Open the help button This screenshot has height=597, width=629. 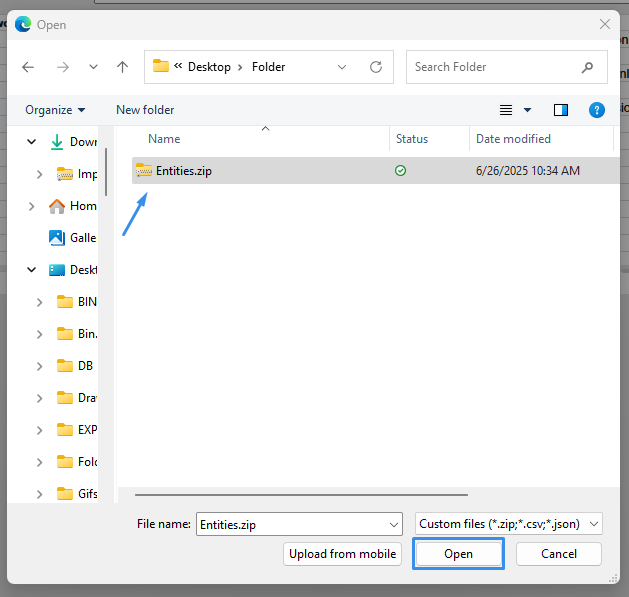tap(597, 110)
